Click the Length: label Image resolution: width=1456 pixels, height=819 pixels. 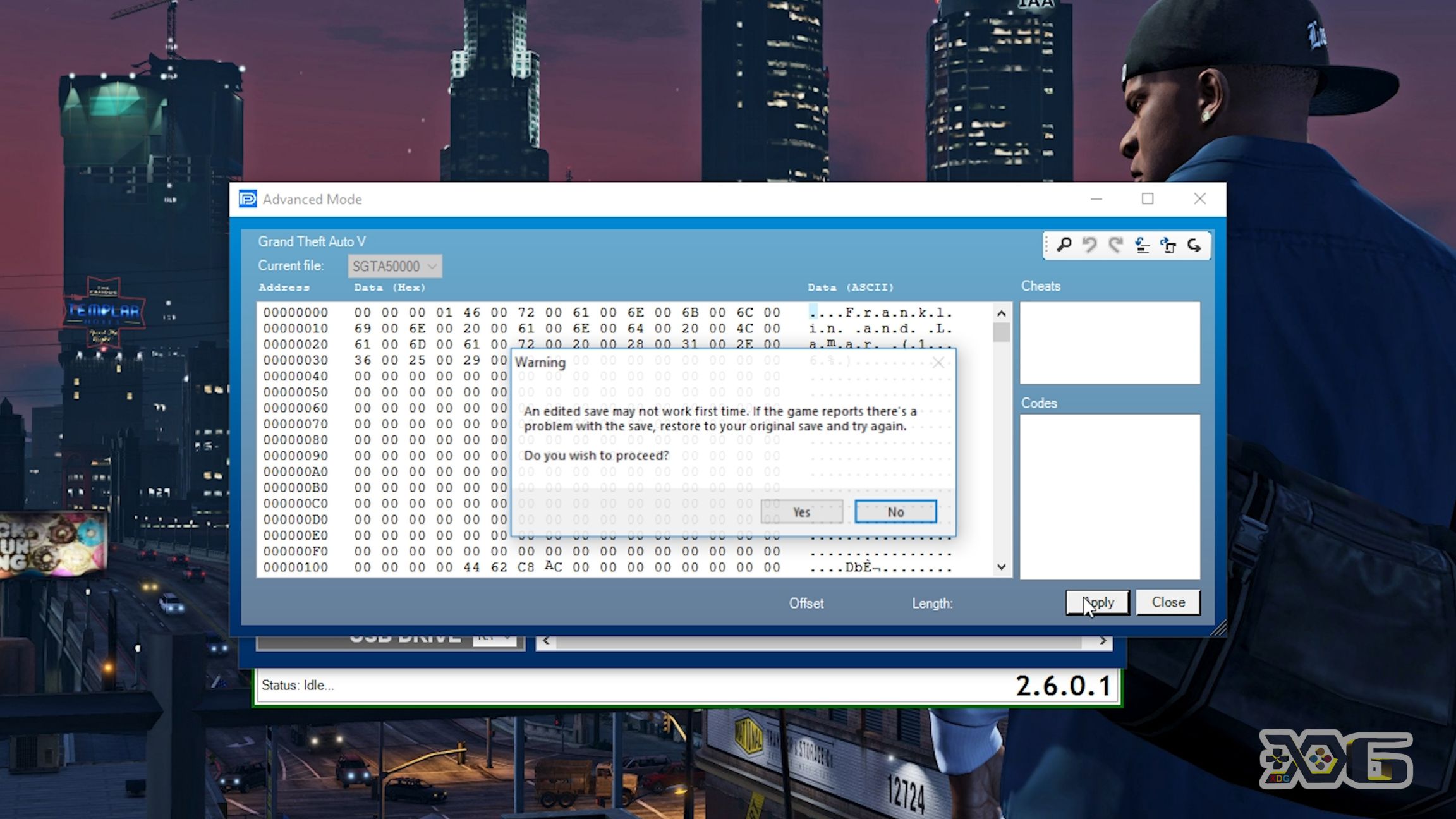point(932,604)
